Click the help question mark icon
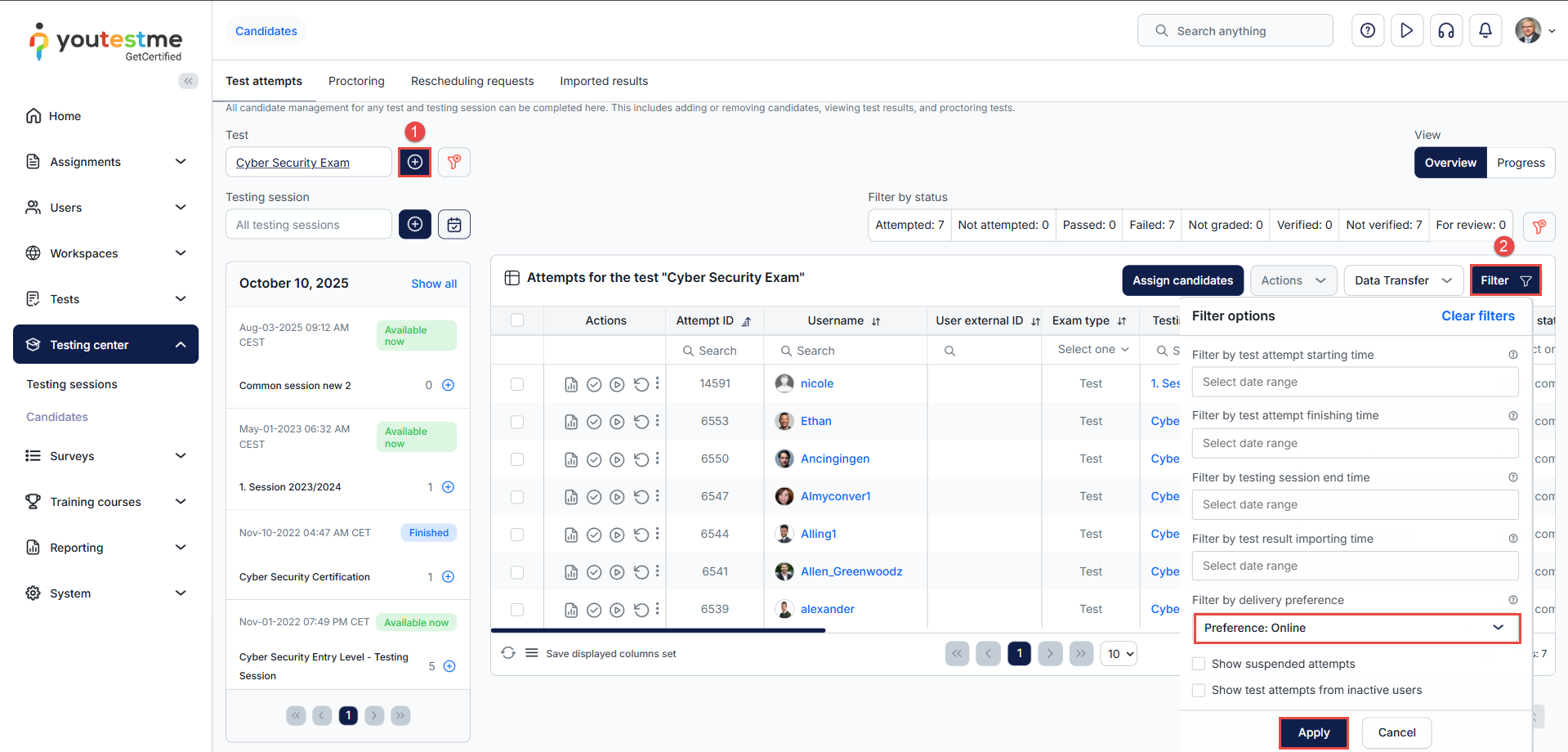Image resolution: width=1568 pixels, height=752 pixels. point(1367,31)
